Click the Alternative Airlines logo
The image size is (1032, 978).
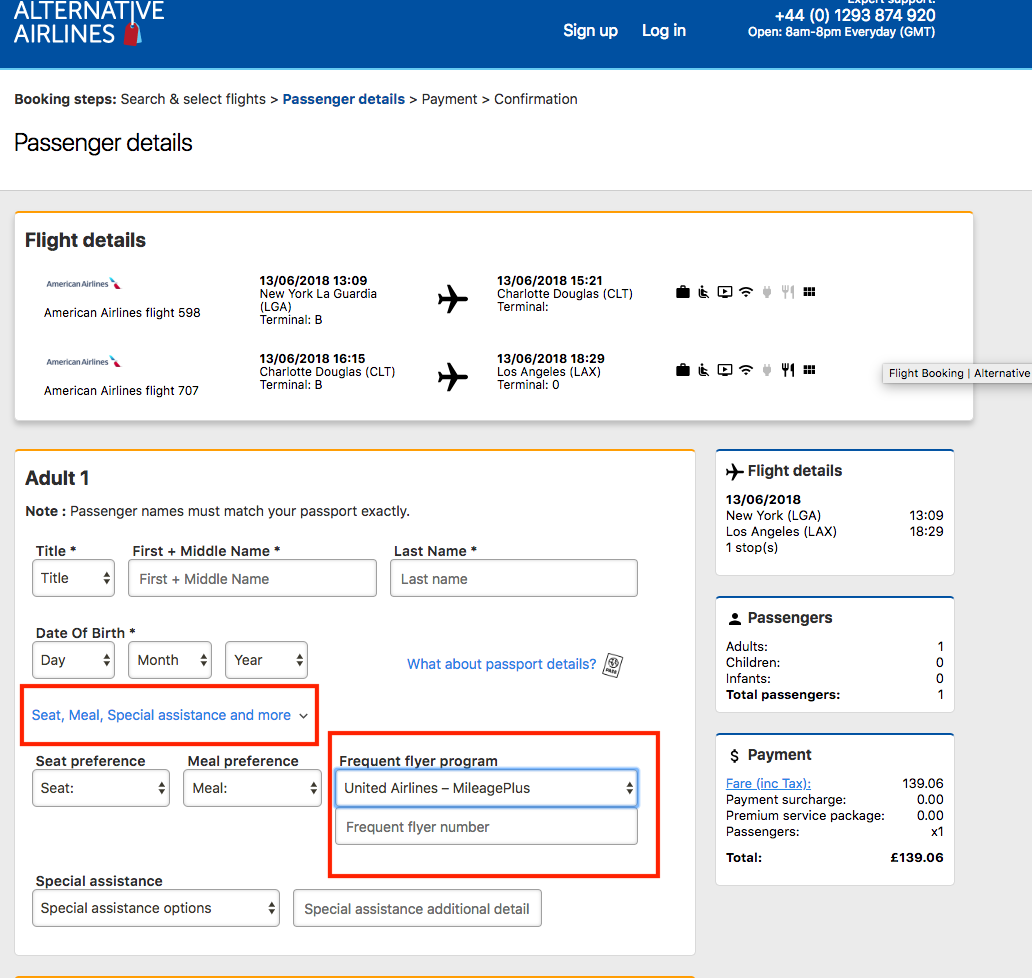[x=89, y=24]
